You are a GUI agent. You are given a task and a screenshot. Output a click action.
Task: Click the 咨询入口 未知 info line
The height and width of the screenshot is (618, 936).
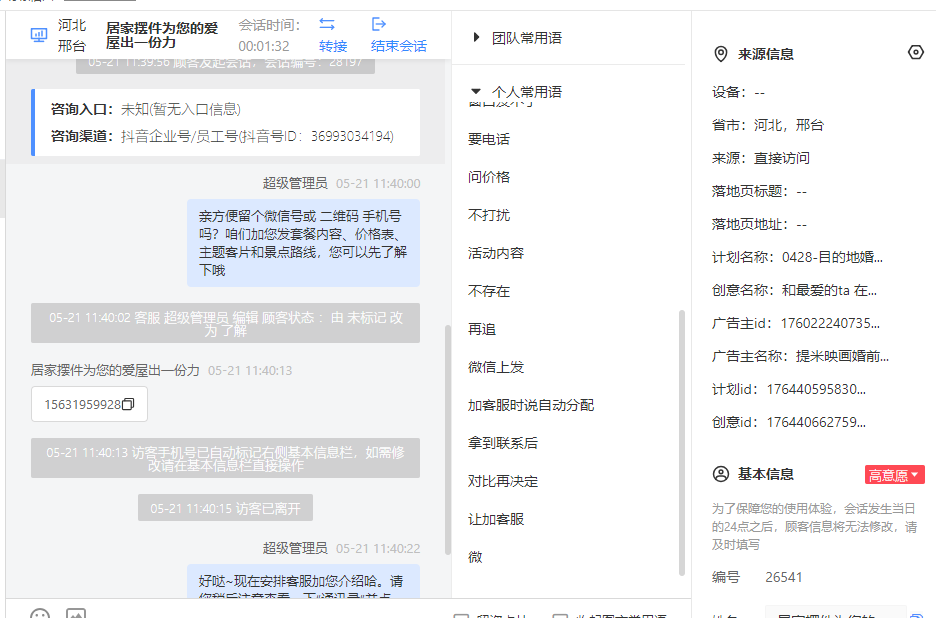146,109
